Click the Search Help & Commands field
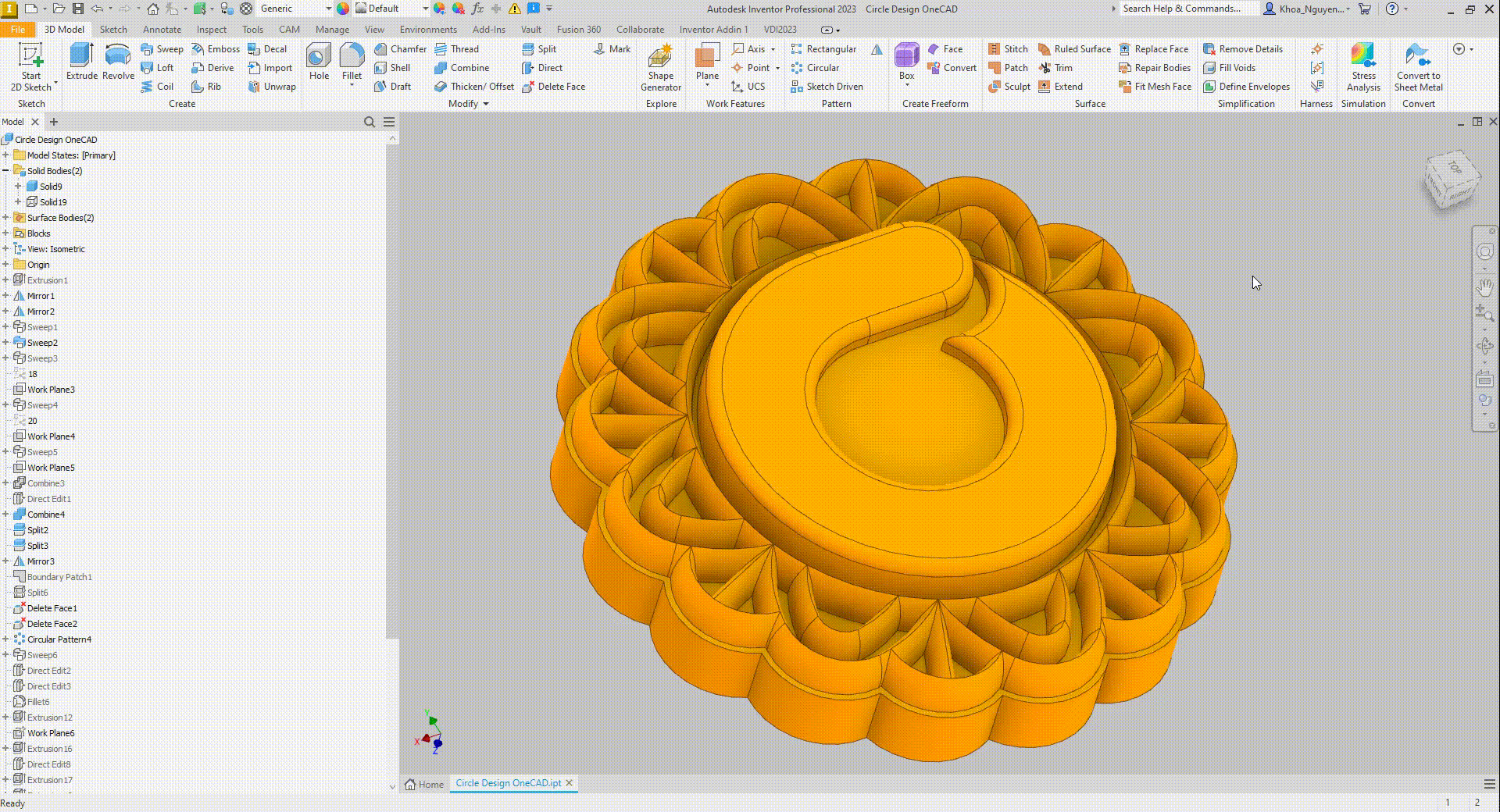This screenshot has width=1500, height=812. 1187,9
